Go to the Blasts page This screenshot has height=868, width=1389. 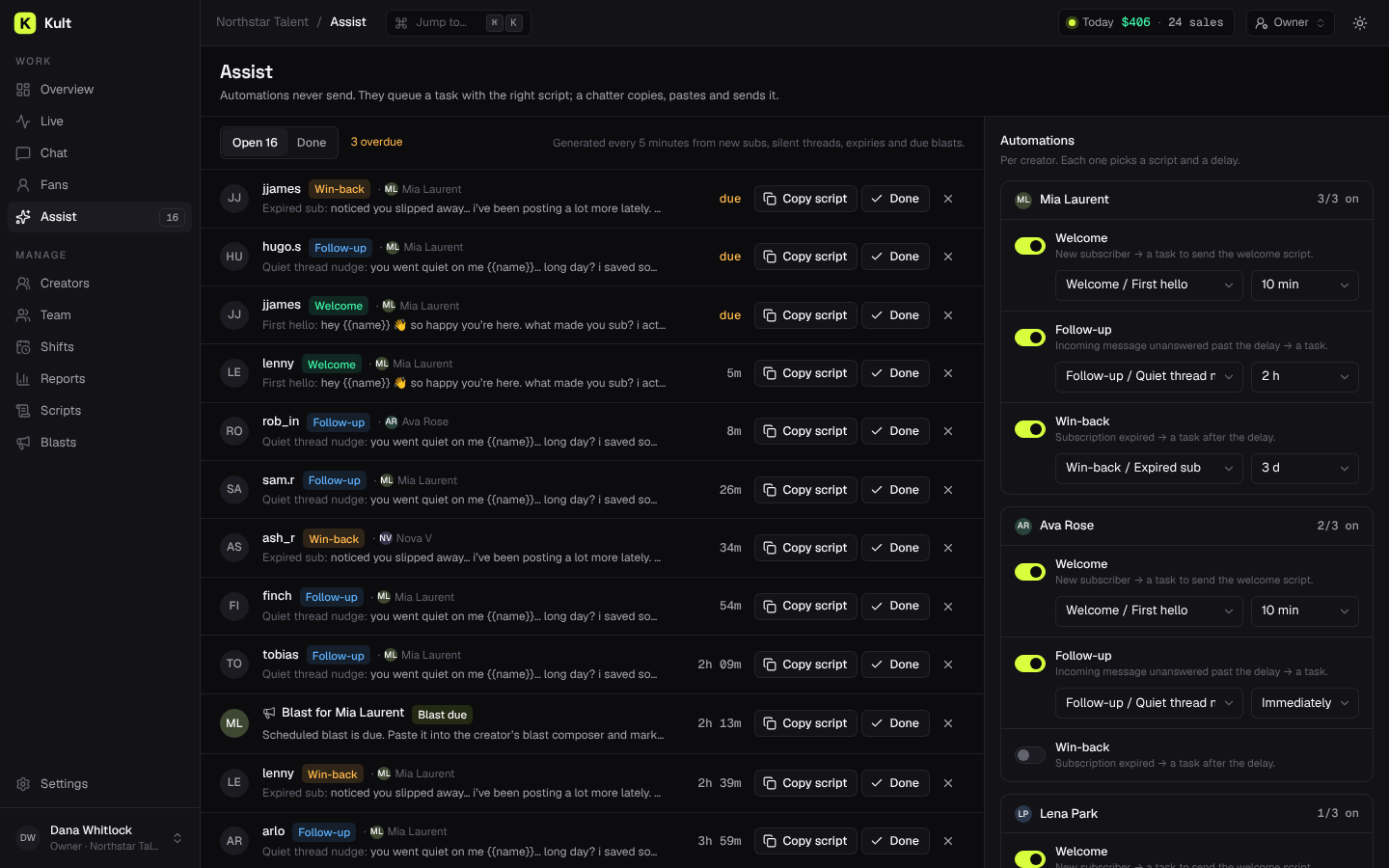click(x=99, y=443)
